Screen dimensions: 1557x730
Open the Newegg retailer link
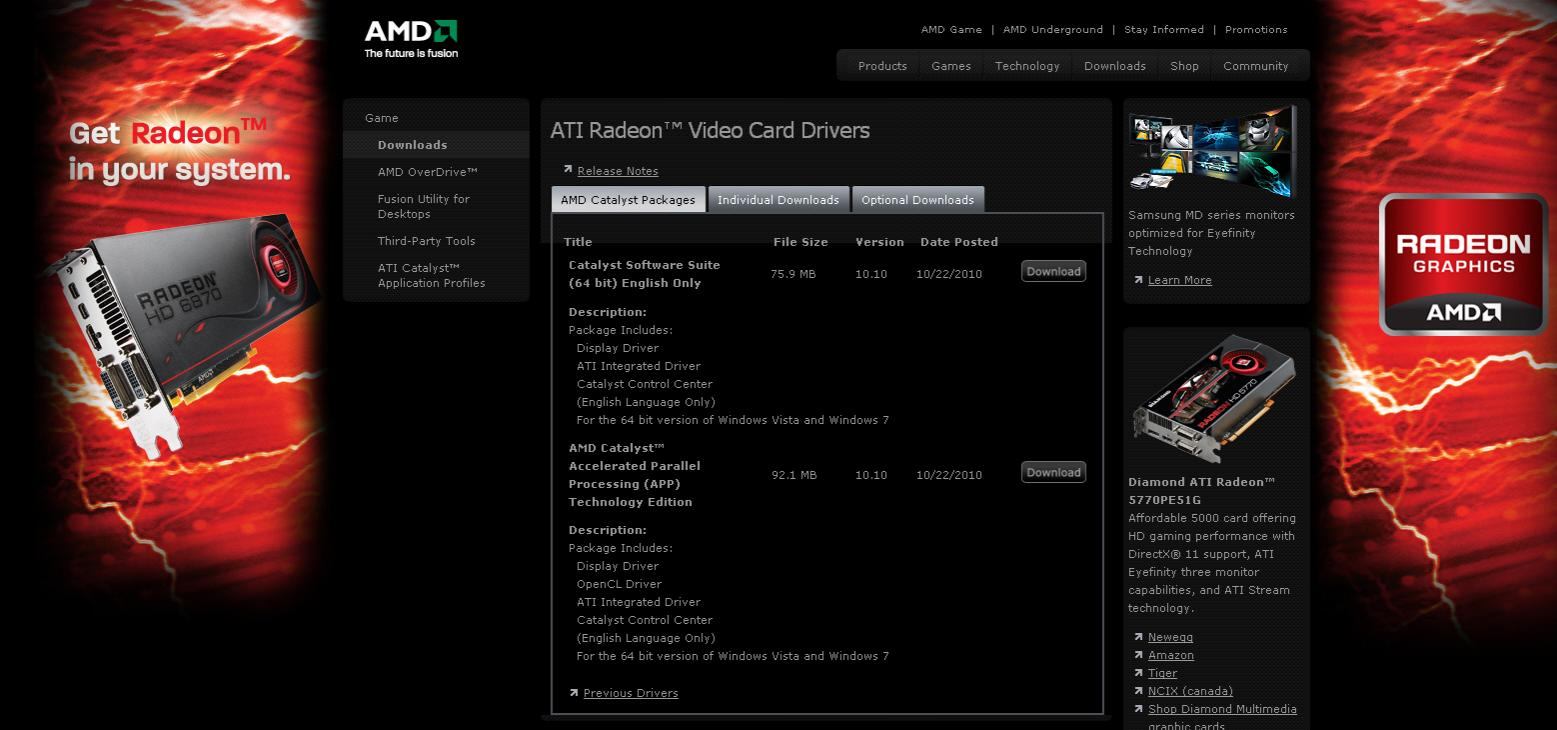coord(1170,637)
